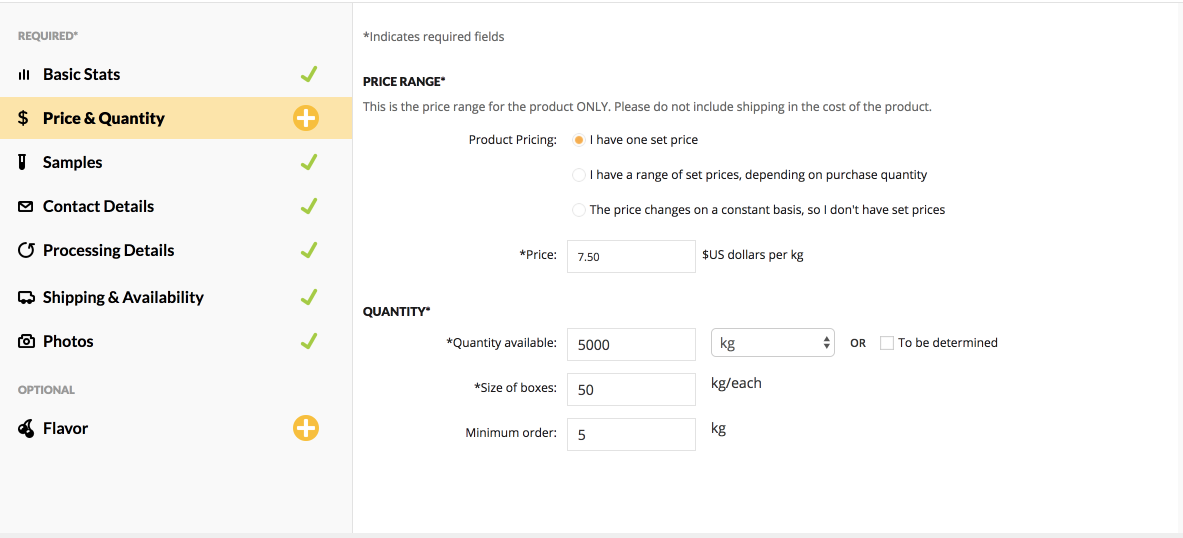This screenshot has height=538, width=1183.
Task: Click the Basic Stats bar chart icon
Action: click(25, 75)
